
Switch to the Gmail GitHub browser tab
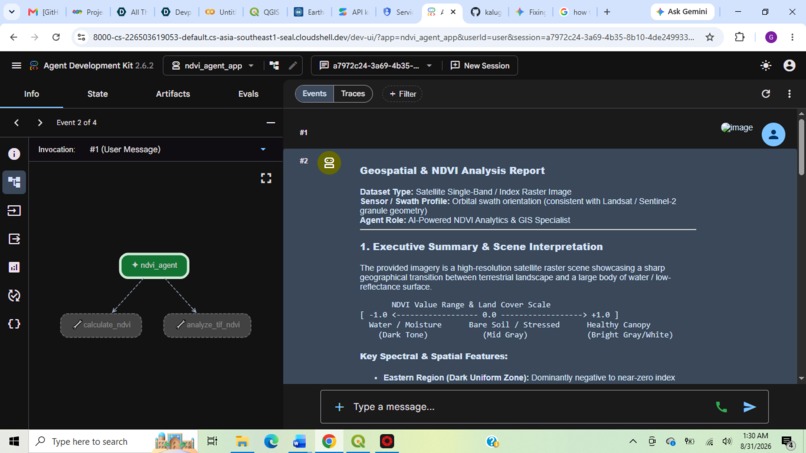pyautogui.click(x=43, y=12)
